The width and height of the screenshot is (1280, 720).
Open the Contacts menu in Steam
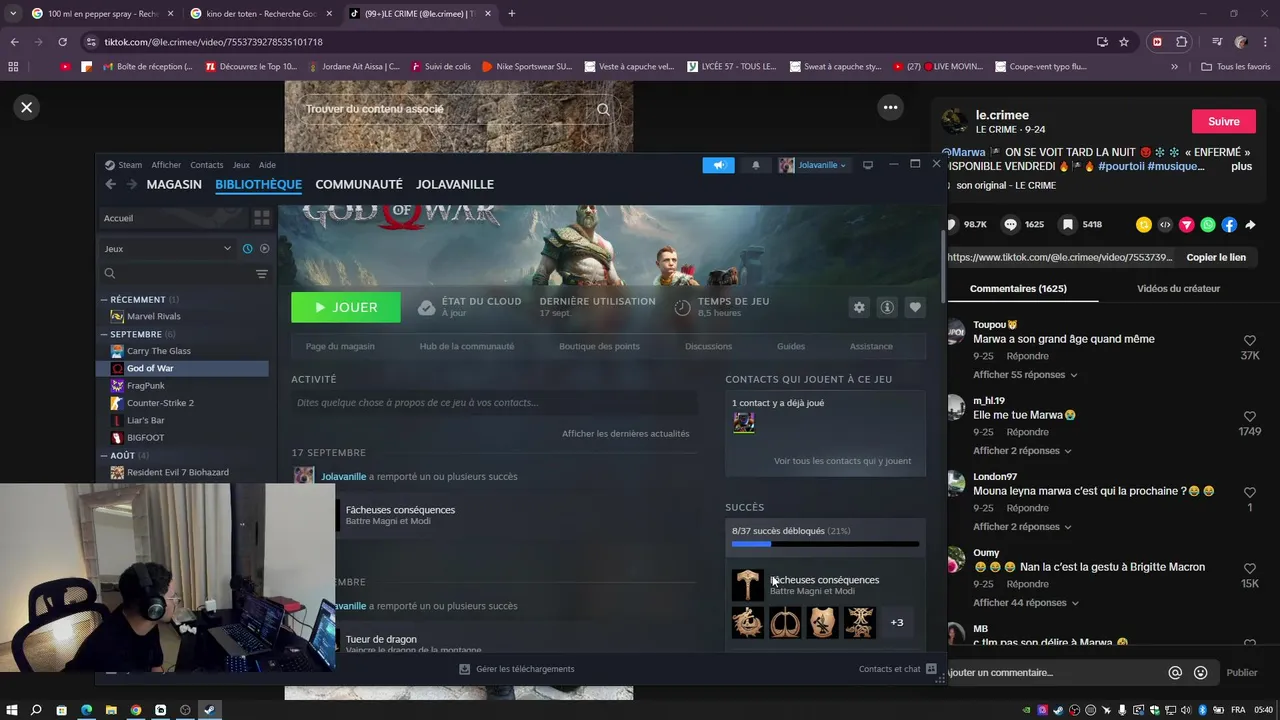coord(207,165)
